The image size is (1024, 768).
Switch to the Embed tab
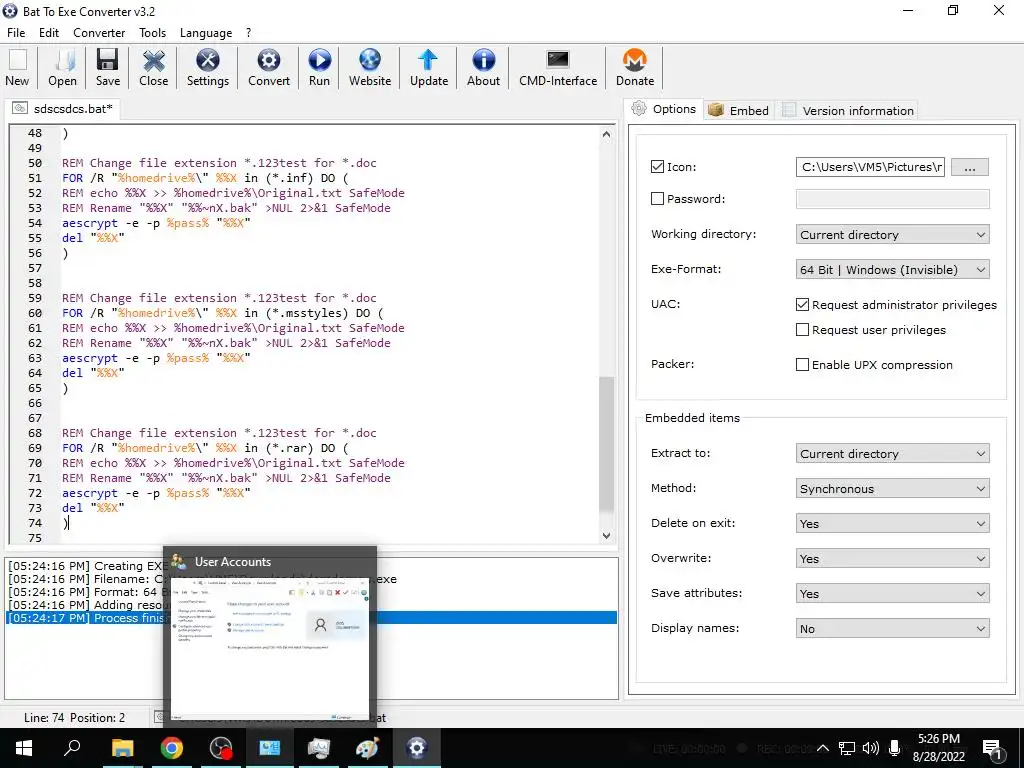click(x=739, y=110)
